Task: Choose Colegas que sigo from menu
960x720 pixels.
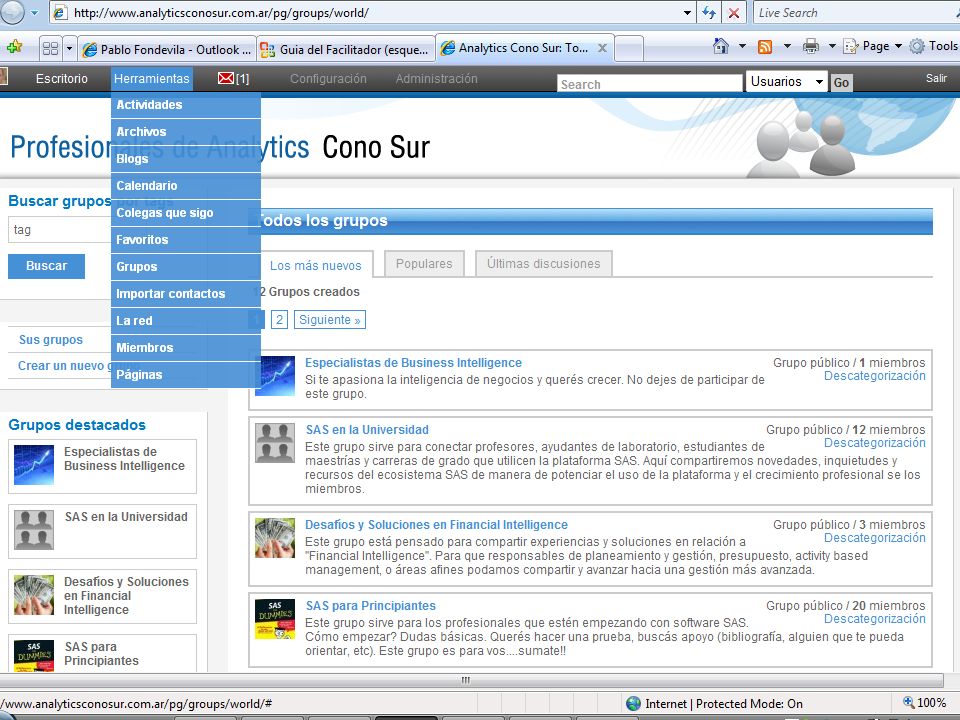Action: coord(186,212)
